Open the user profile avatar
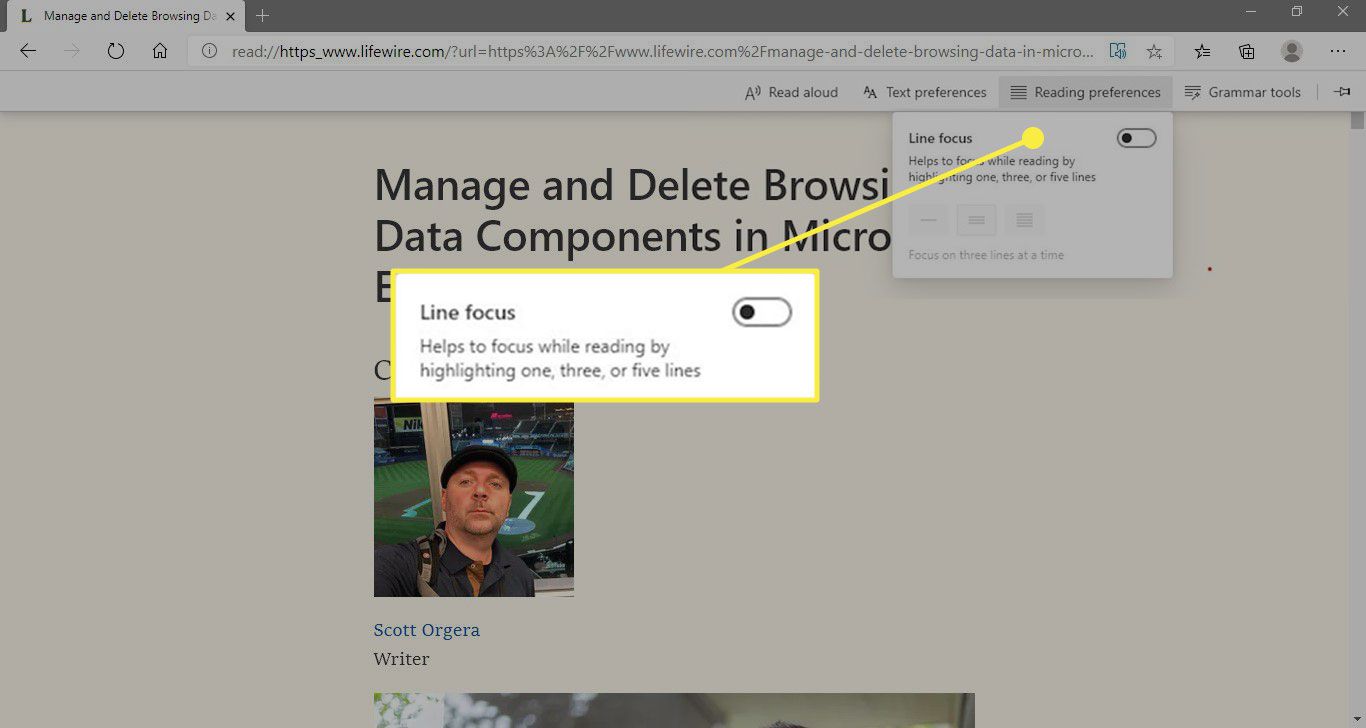The height and width of the screenshot is (728, 1366). 1292,51
